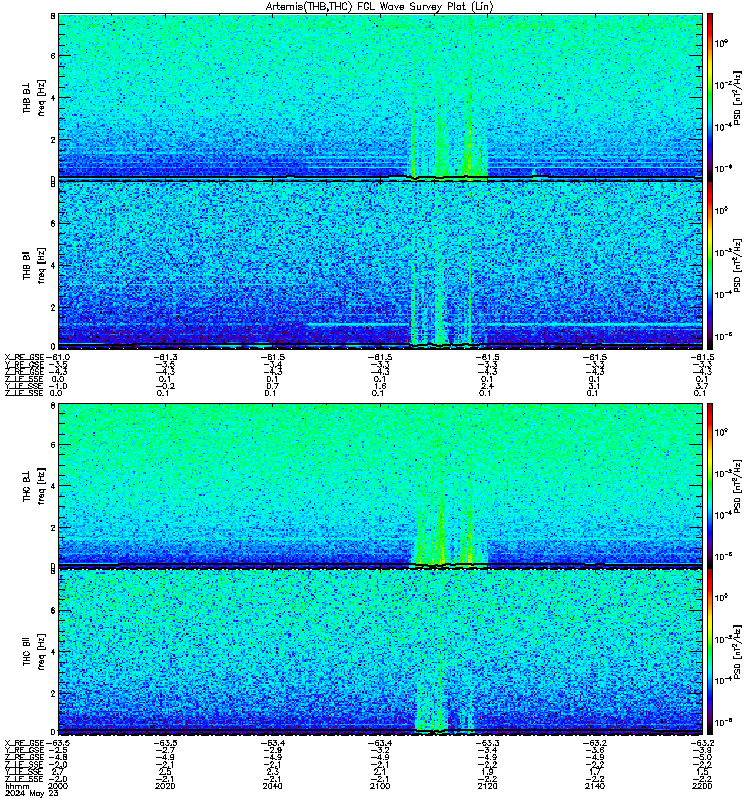Click the color bar beside the THB B∥ panel
750x800 pixels.
coord(710,265)
